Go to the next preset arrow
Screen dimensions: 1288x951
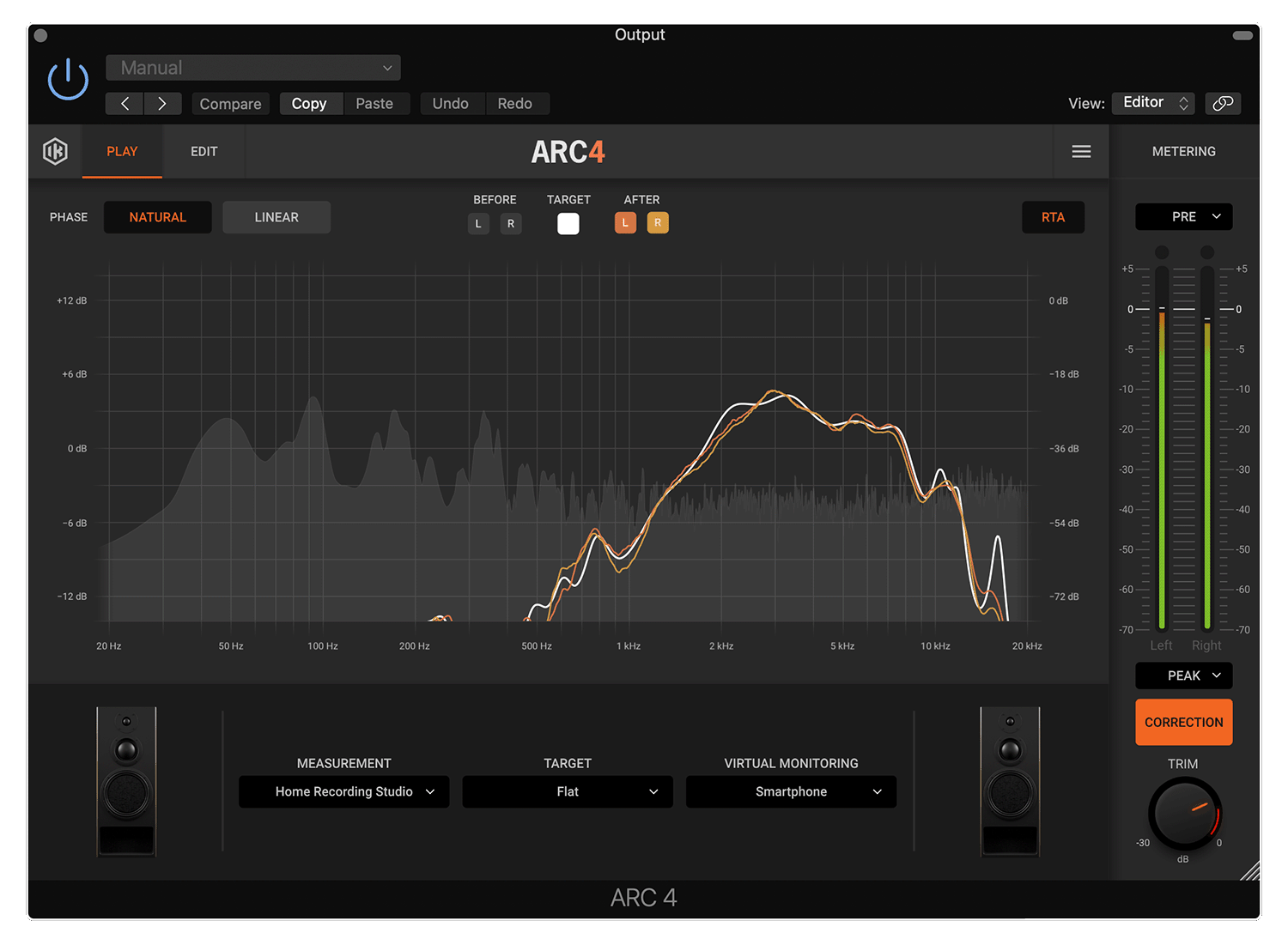click(162, 104)
